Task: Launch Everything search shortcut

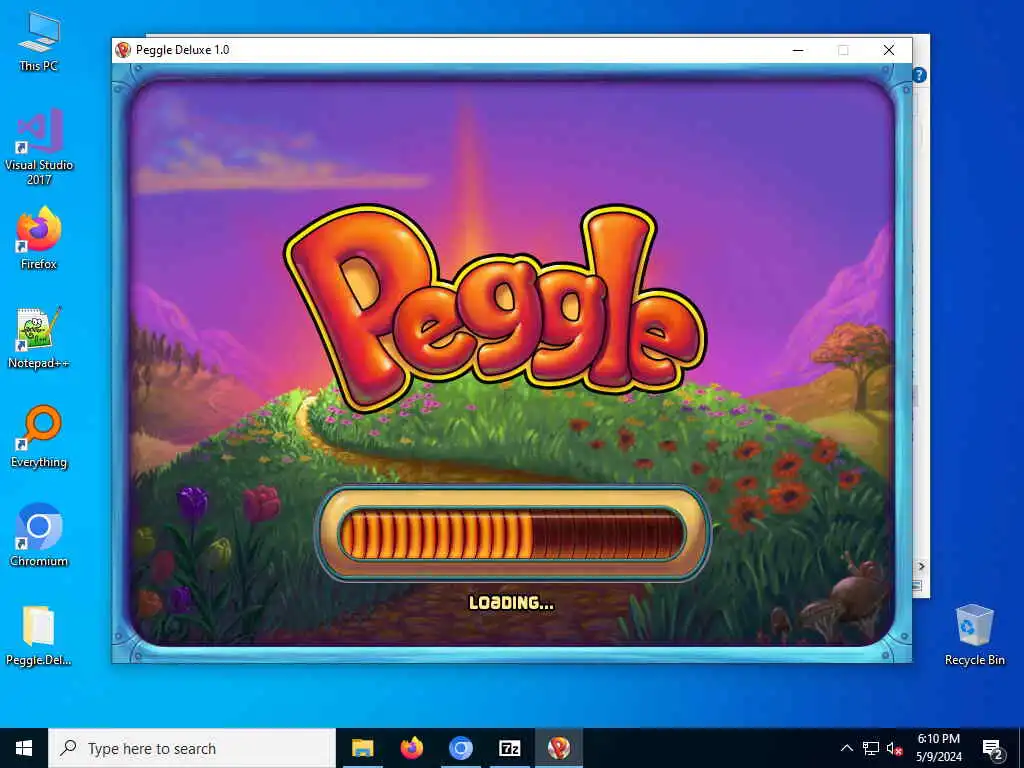Action: (x=39, y=437)
